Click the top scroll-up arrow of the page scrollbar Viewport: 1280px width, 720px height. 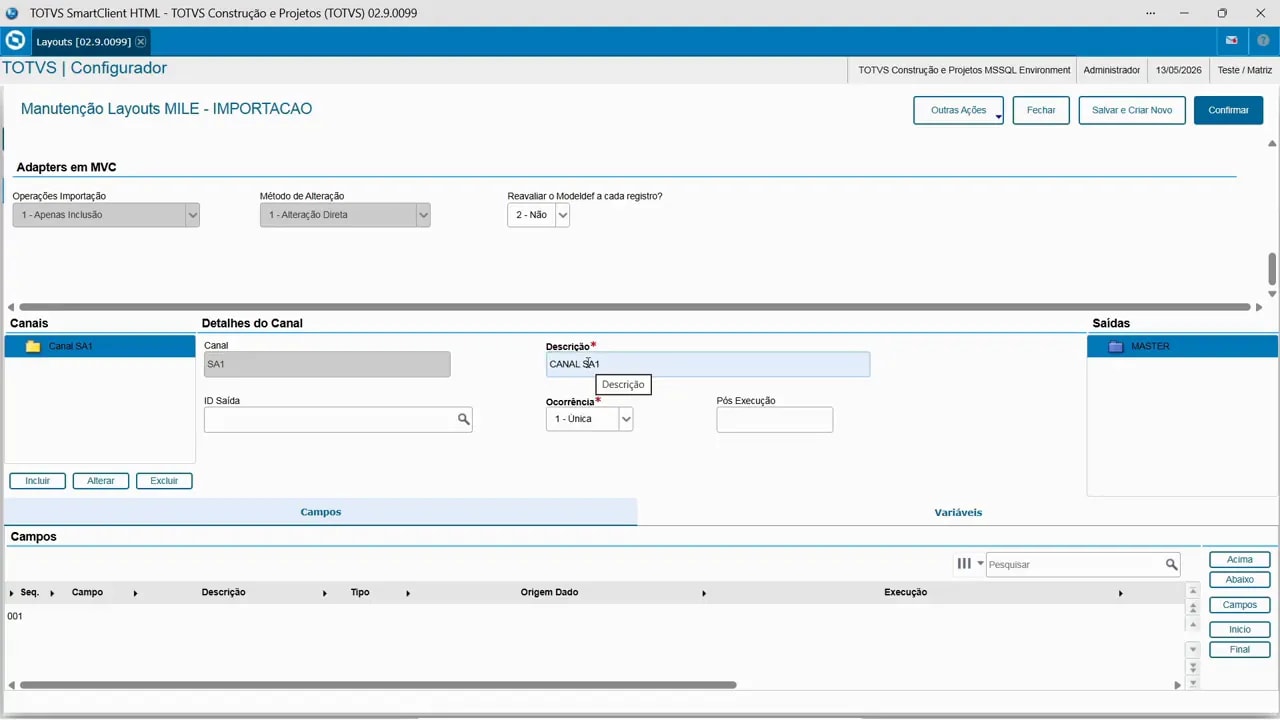coord(1272,144)
